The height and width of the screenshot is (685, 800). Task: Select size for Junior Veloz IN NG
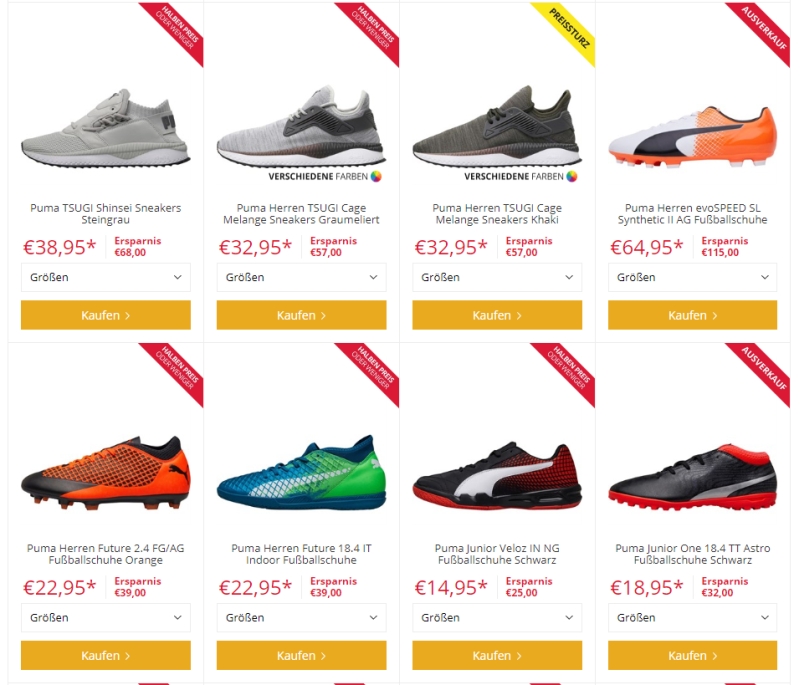coord(497,618)
